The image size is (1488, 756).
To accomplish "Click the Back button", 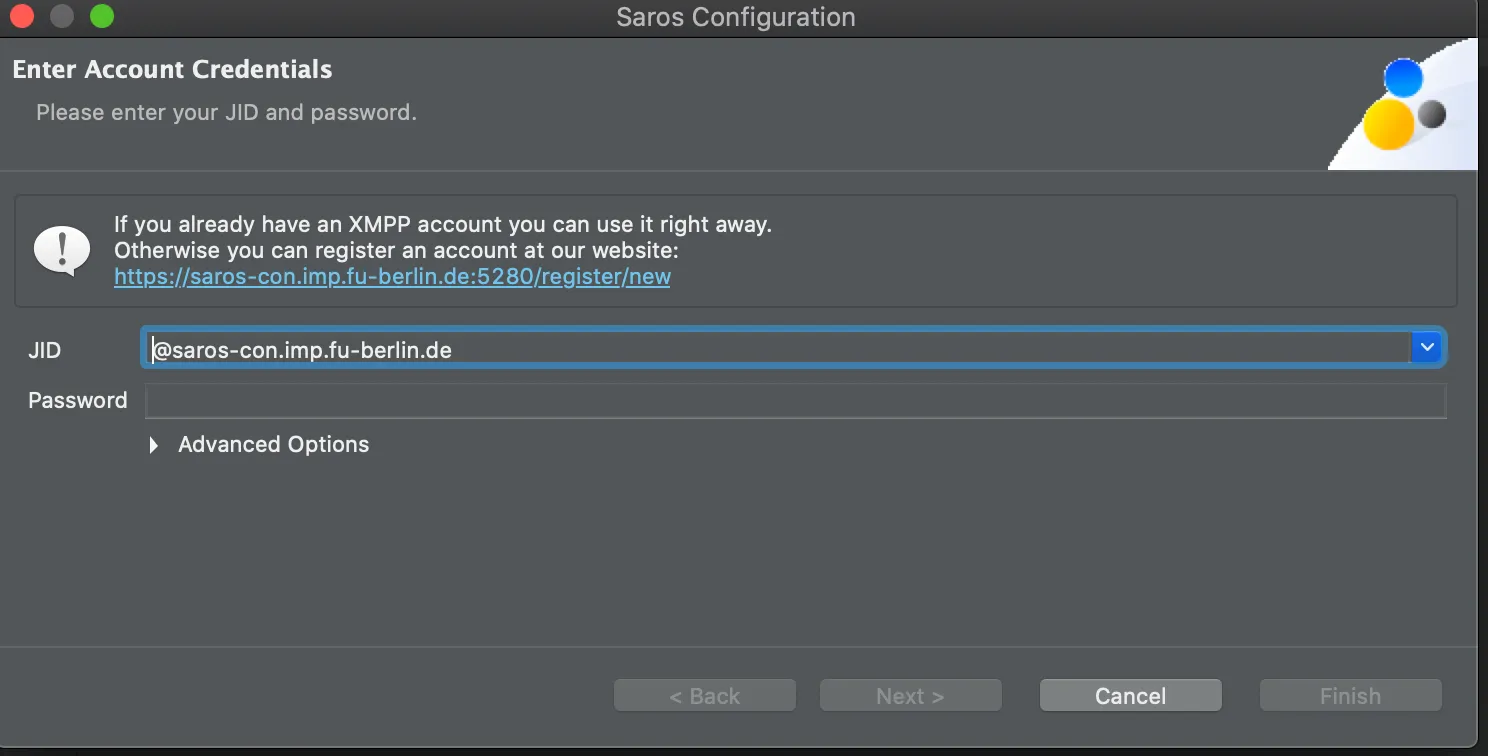I will 704,695.
